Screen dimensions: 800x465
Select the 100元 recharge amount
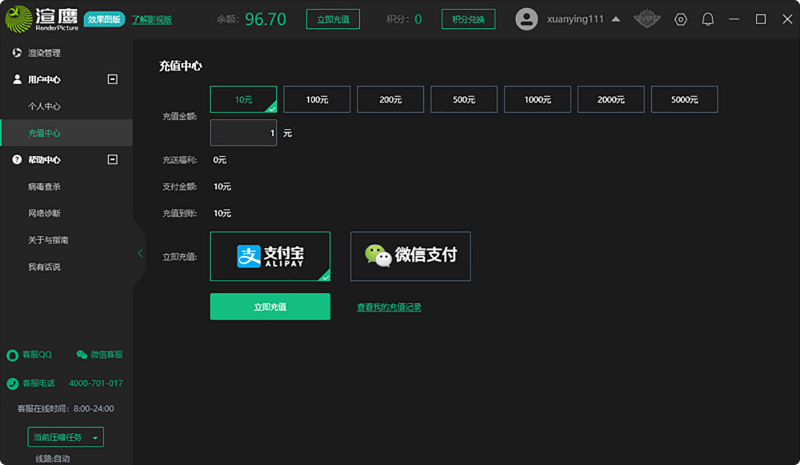pyautogui.click(x=317, y=100)
